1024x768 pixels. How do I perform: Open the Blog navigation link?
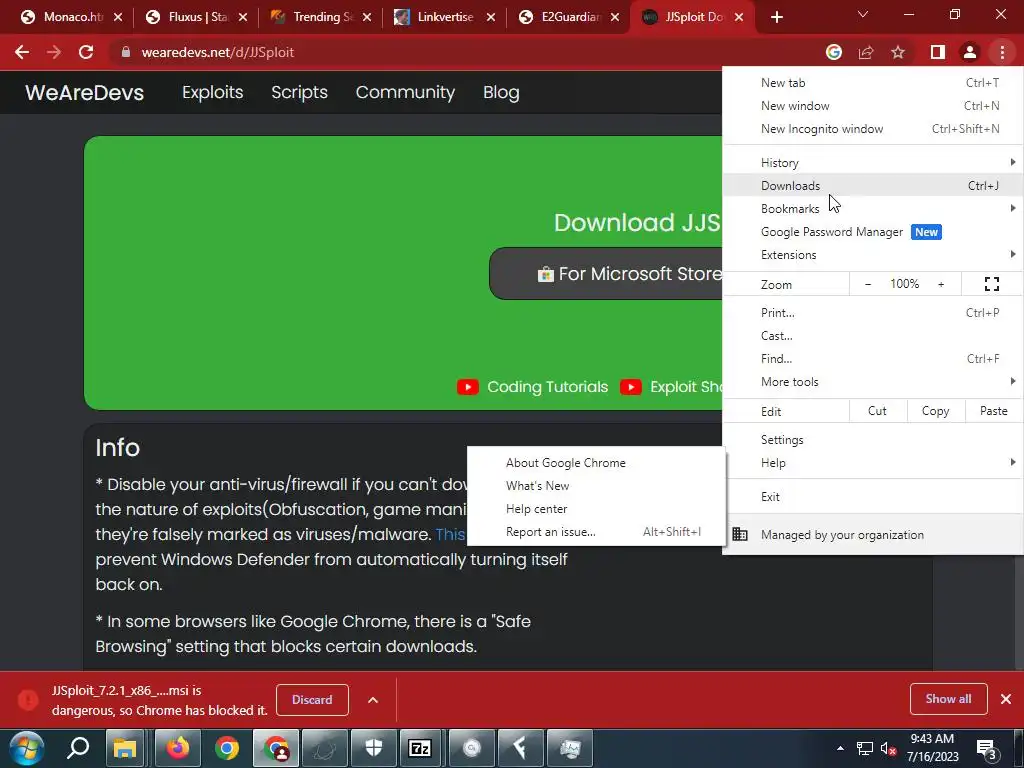[502, 93]
